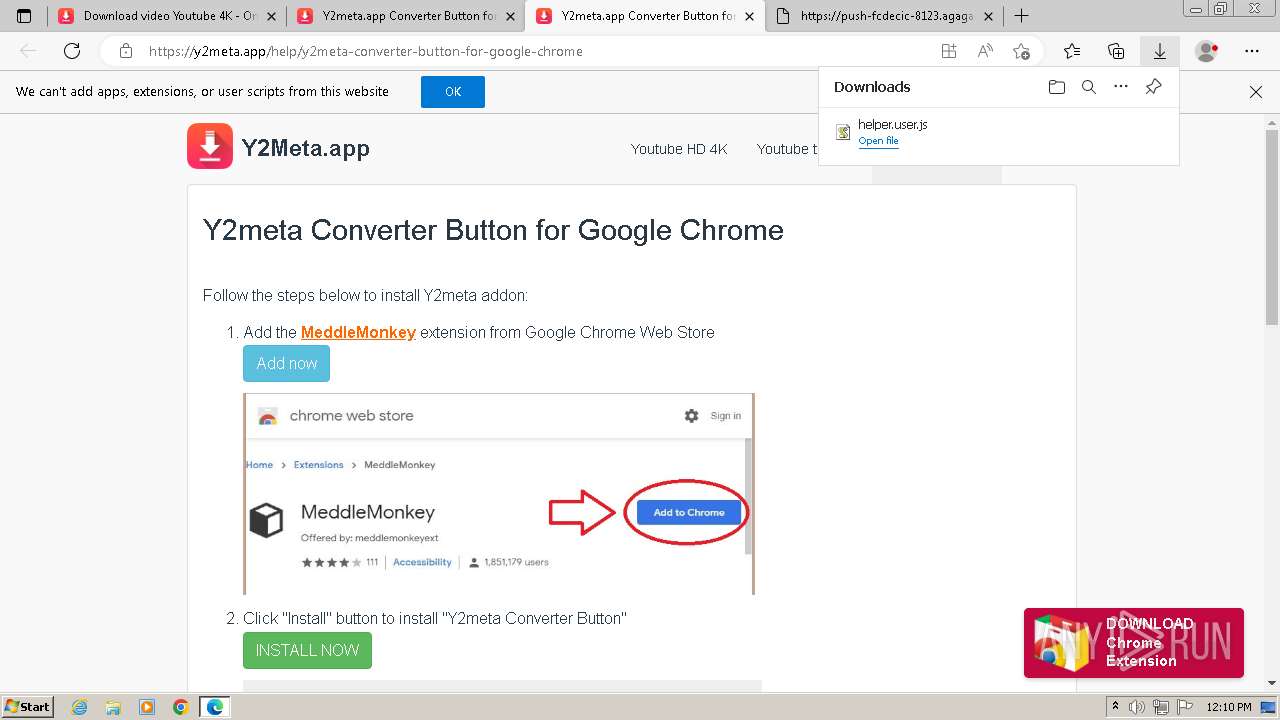Refresh the current page
Viewport: 1280px width, 720px height.
point(72,51)
